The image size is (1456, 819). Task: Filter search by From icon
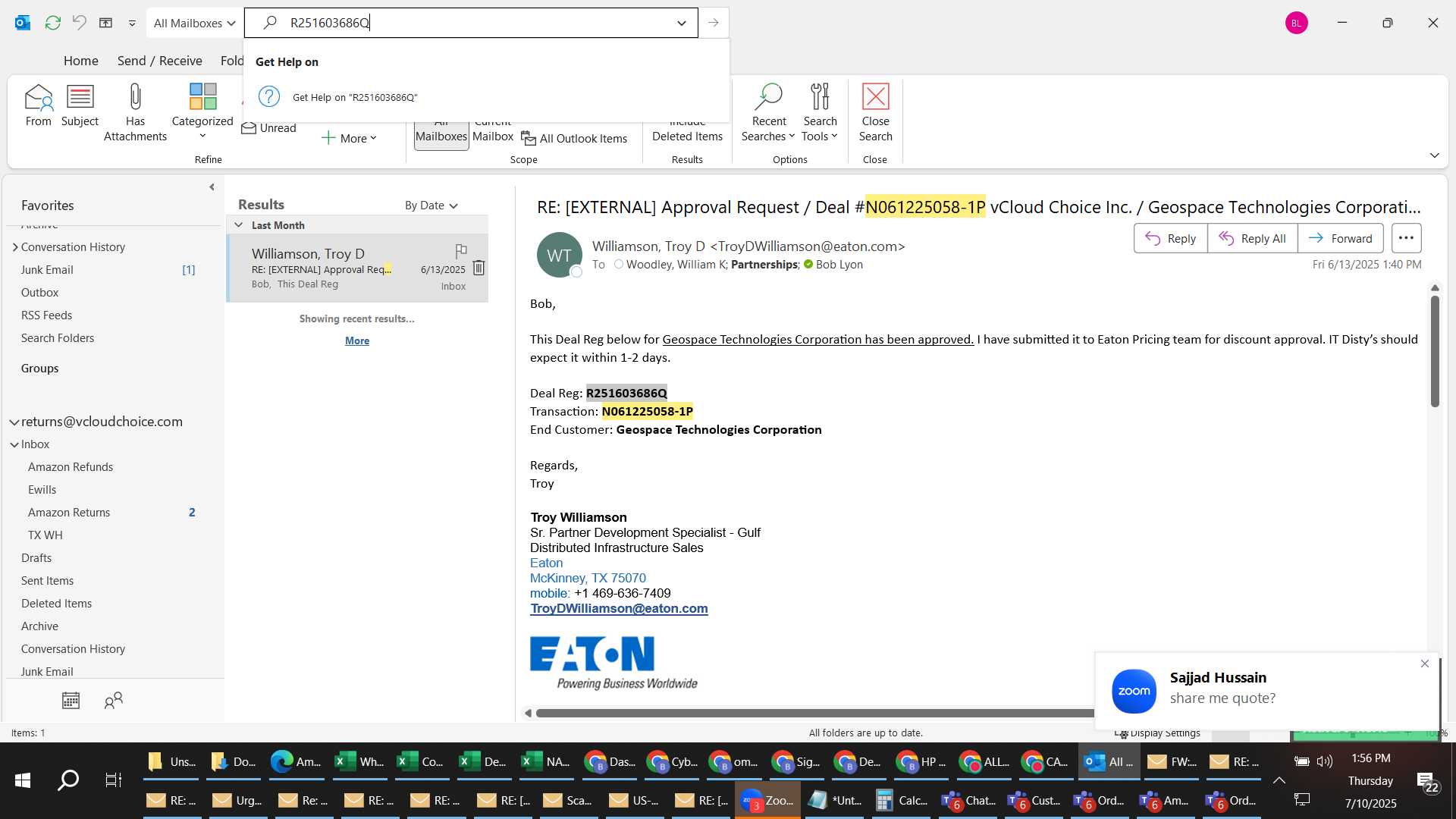click(x=39, y=105)
